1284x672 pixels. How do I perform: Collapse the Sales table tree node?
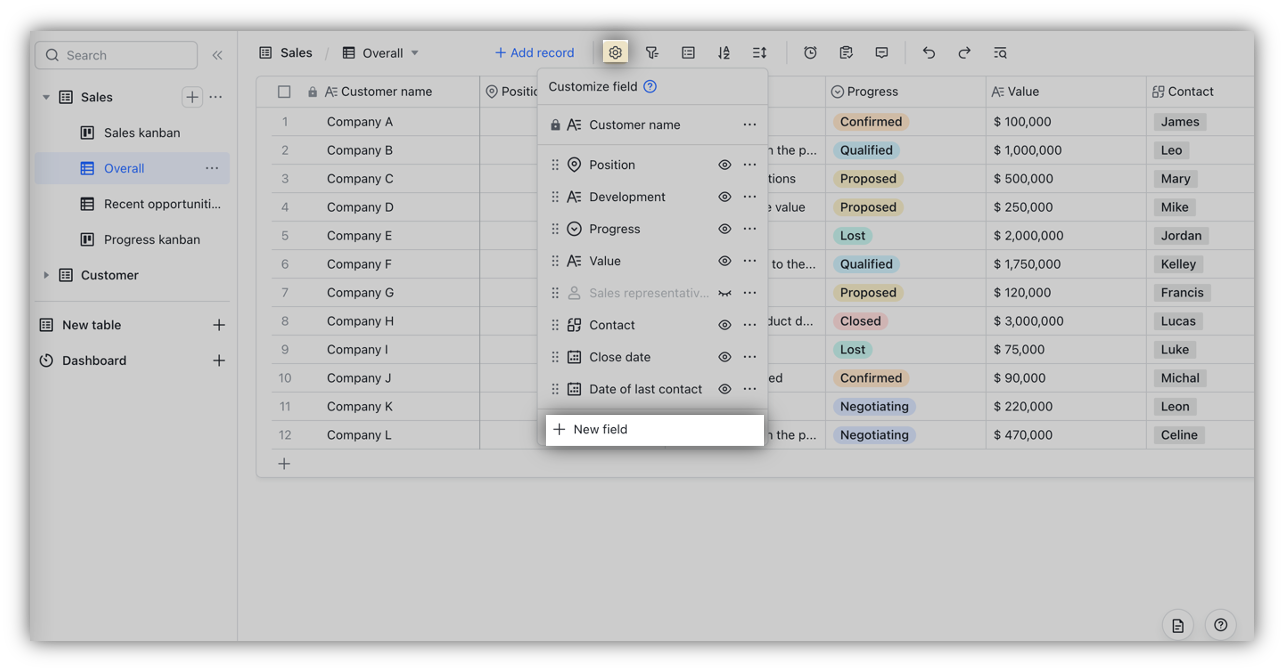(x=46, y=97)
